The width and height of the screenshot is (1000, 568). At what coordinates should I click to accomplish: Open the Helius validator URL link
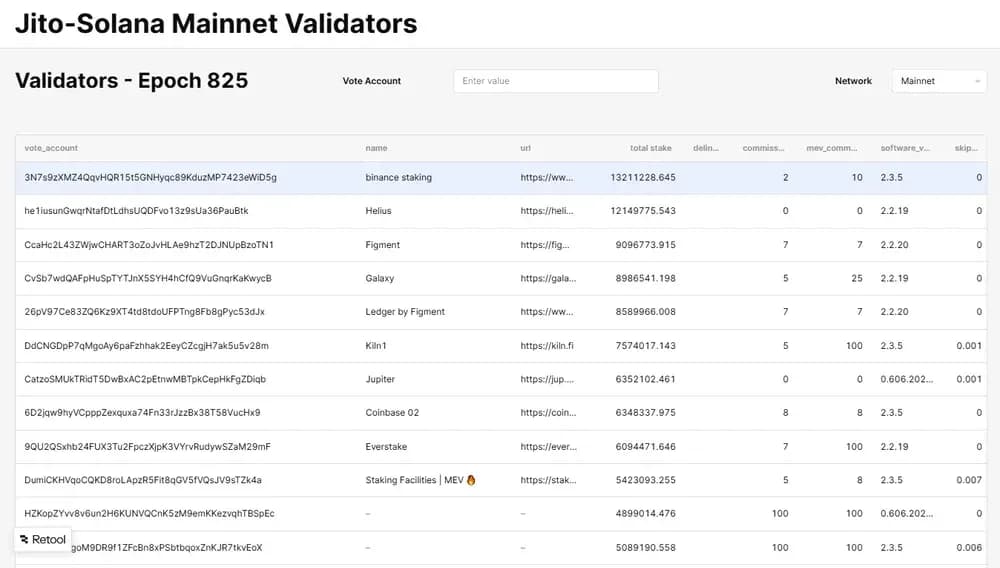coord(547,211)
